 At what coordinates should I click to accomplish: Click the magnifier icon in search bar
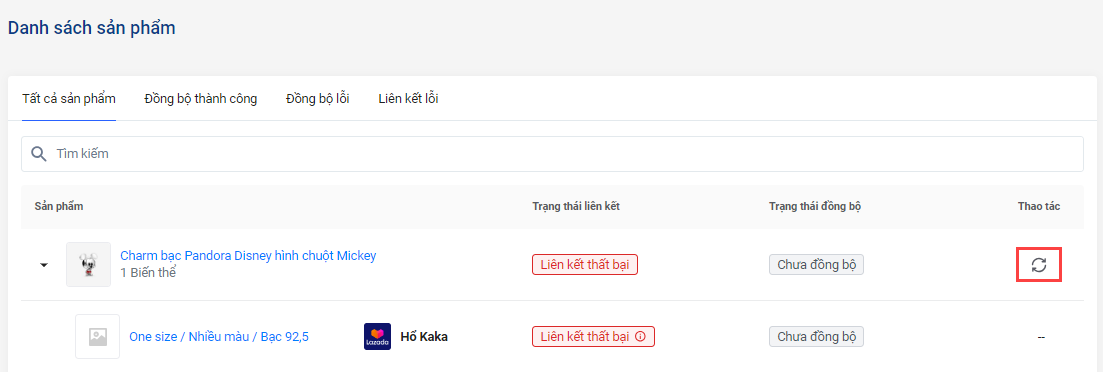(x=40, y=153)
